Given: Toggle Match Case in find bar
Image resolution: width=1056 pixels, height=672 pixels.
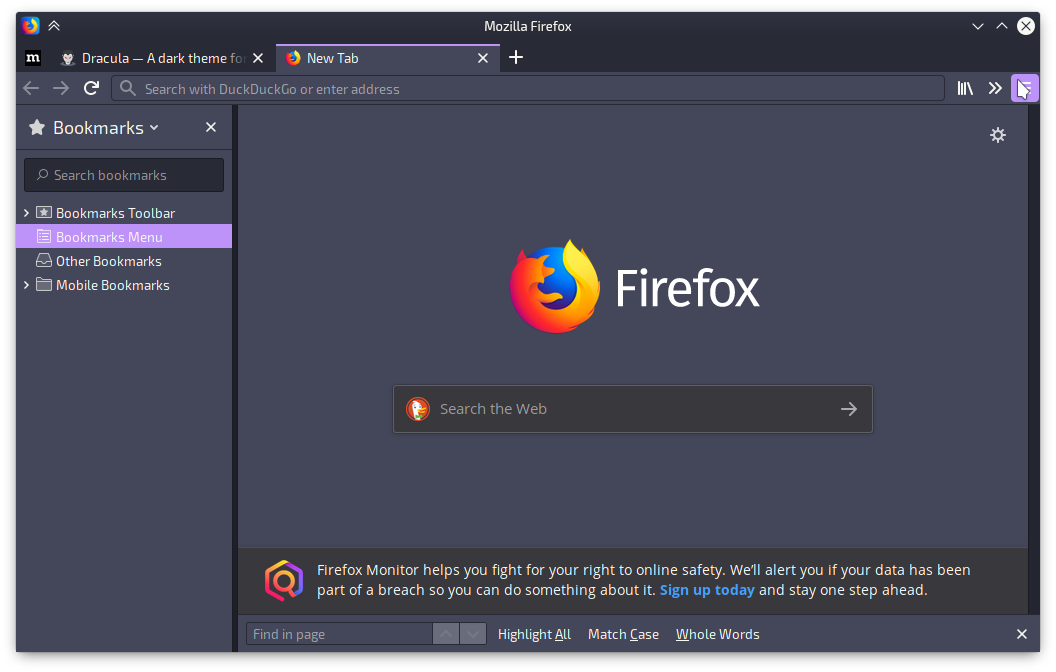Looking at the screenshot, I should 623,634.
